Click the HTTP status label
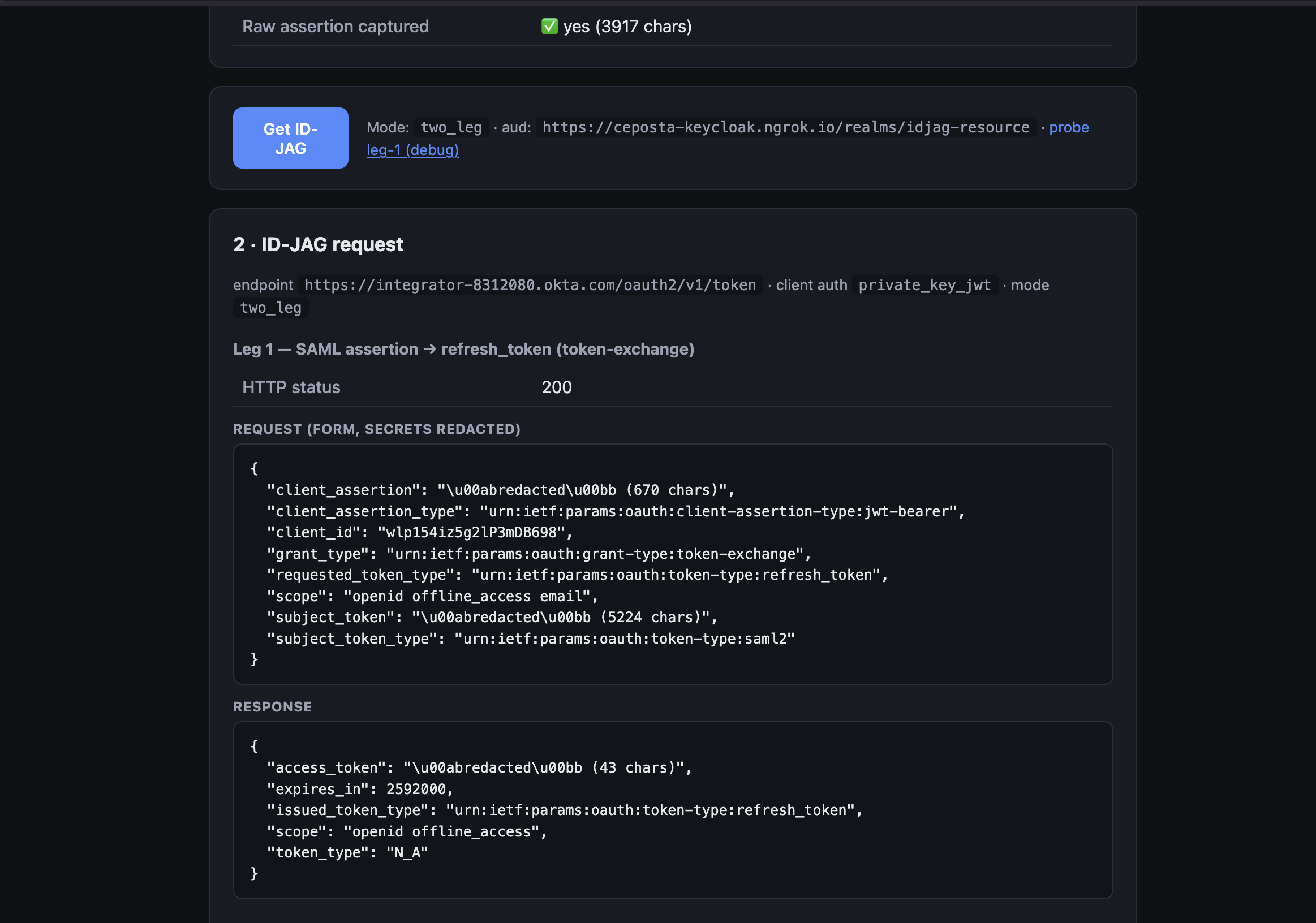Screen dimensions: 1316x923 [291, 388]
